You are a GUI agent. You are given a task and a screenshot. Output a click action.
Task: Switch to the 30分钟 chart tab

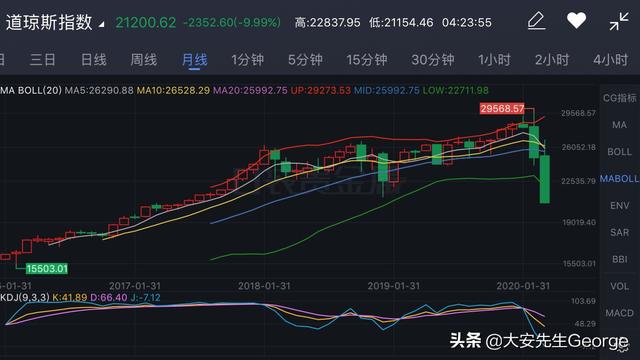click(433, 60)
